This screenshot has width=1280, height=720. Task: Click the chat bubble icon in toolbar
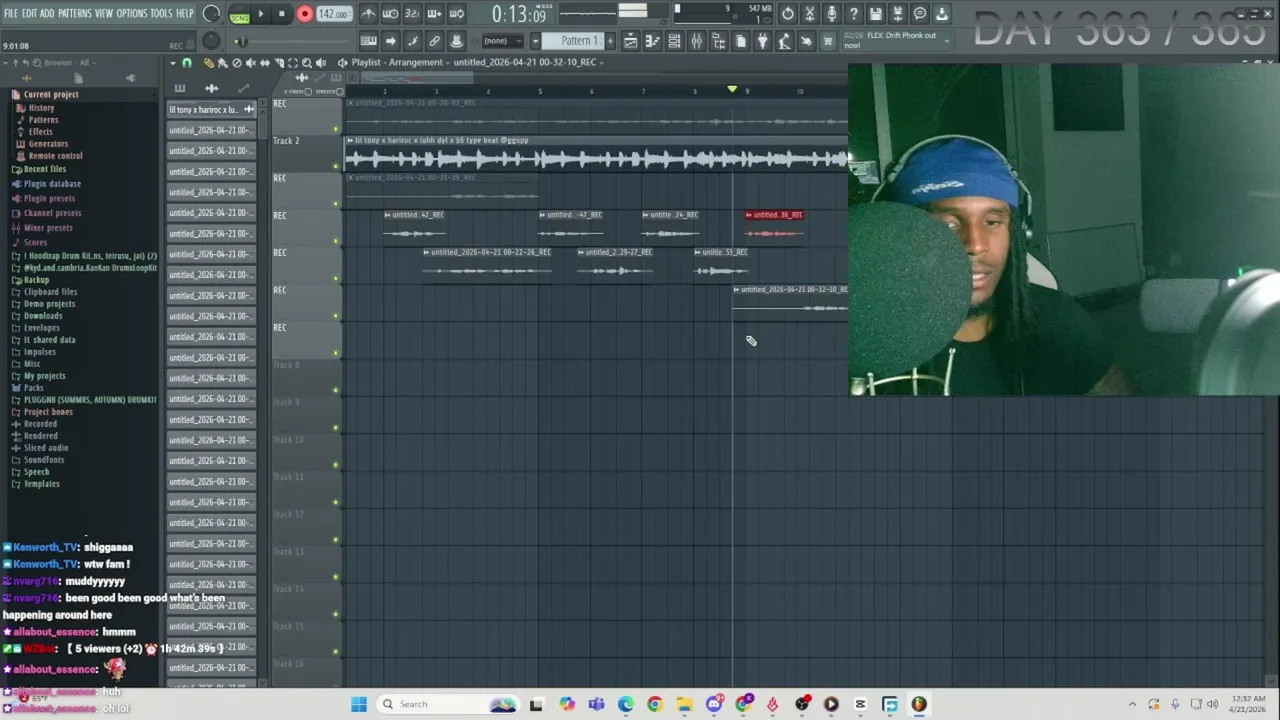(x=920, y=14)
